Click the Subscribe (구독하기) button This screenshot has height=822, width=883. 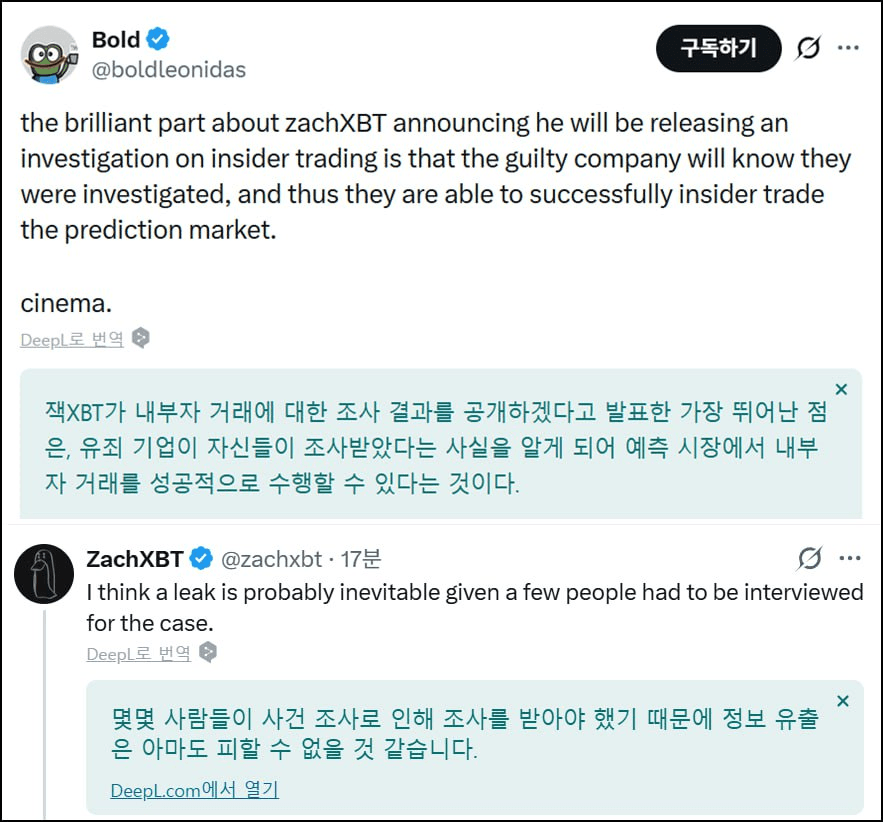[718, 48]
